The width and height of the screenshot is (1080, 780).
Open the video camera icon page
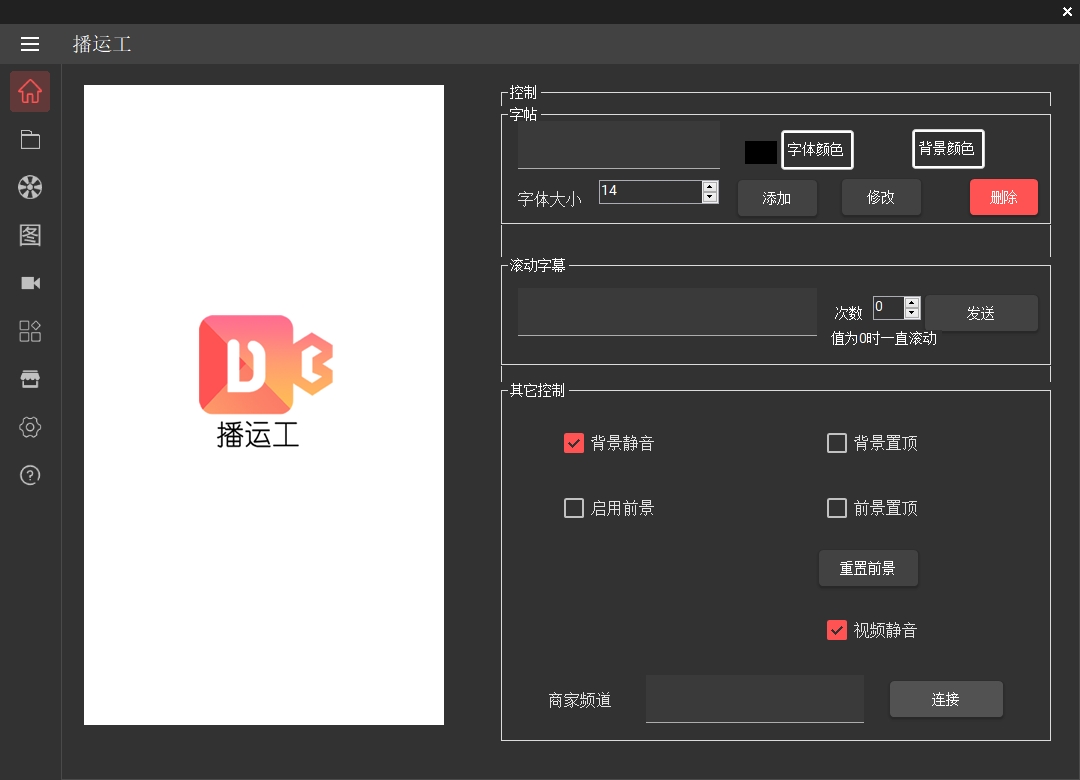(30, 283)
